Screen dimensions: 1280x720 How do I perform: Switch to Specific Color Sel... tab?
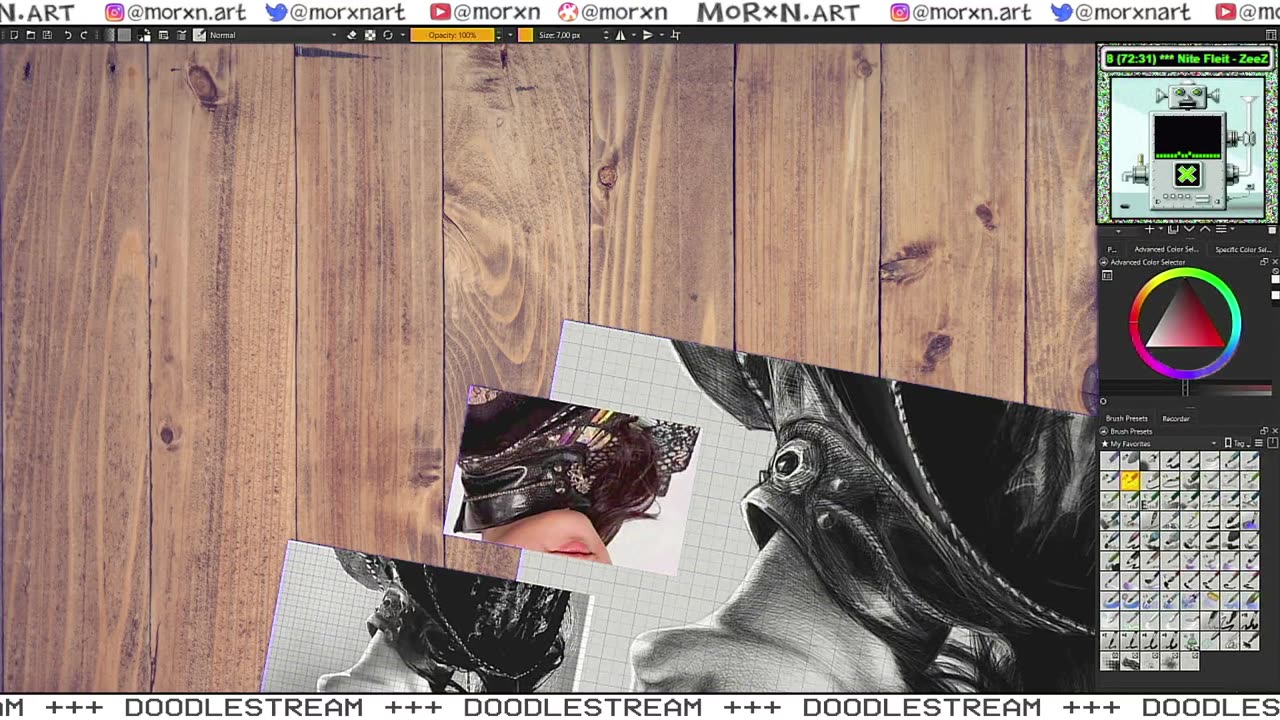pos(1243,249)
